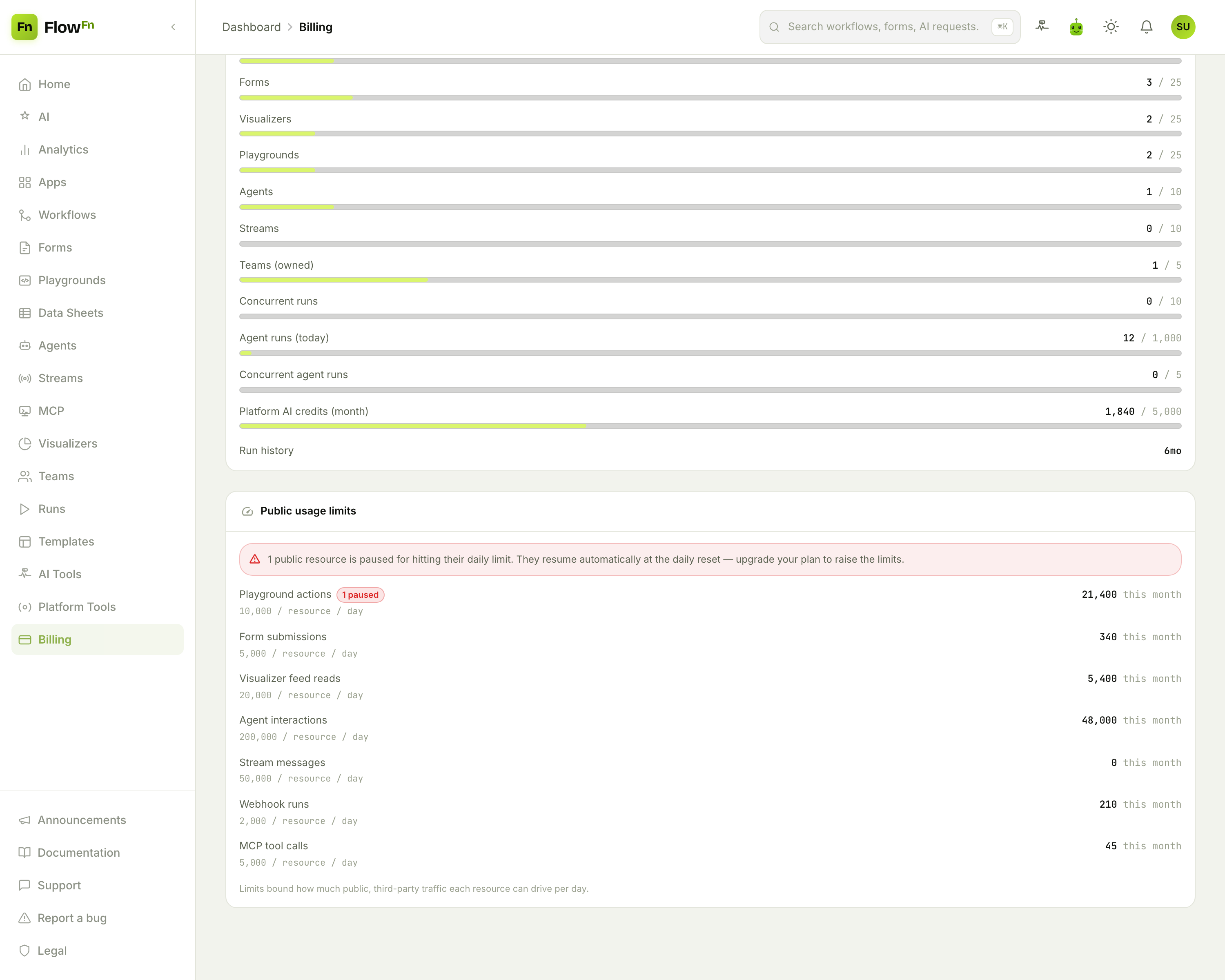Open the MCP sidebar icon
This screenshot has width=1225, height=980.
point(24,411)
